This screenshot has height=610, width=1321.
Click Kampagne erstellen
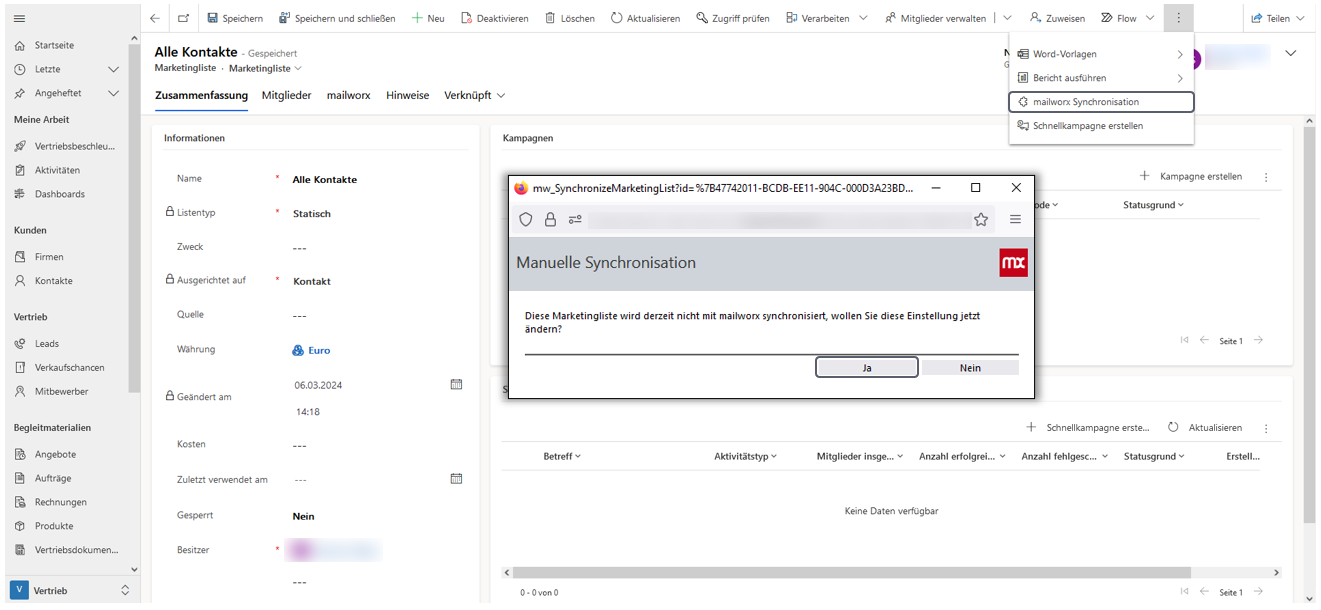[1191, 176]
